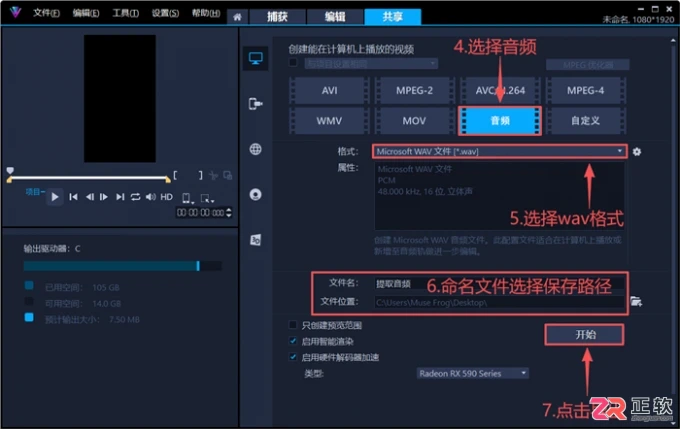Switch the 项目 play mode label
680x429 pixels.
[x=35, y=192]
